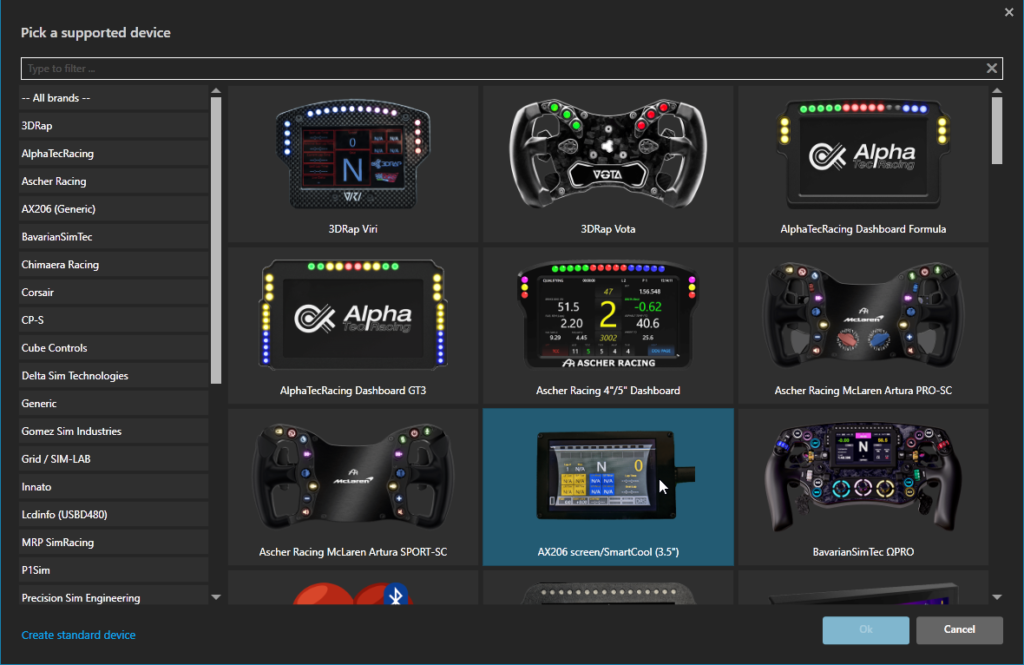The width and height of the screenshot is (1024, 665).
Task: Click the Create standard device link
Action: pos(78,635)
